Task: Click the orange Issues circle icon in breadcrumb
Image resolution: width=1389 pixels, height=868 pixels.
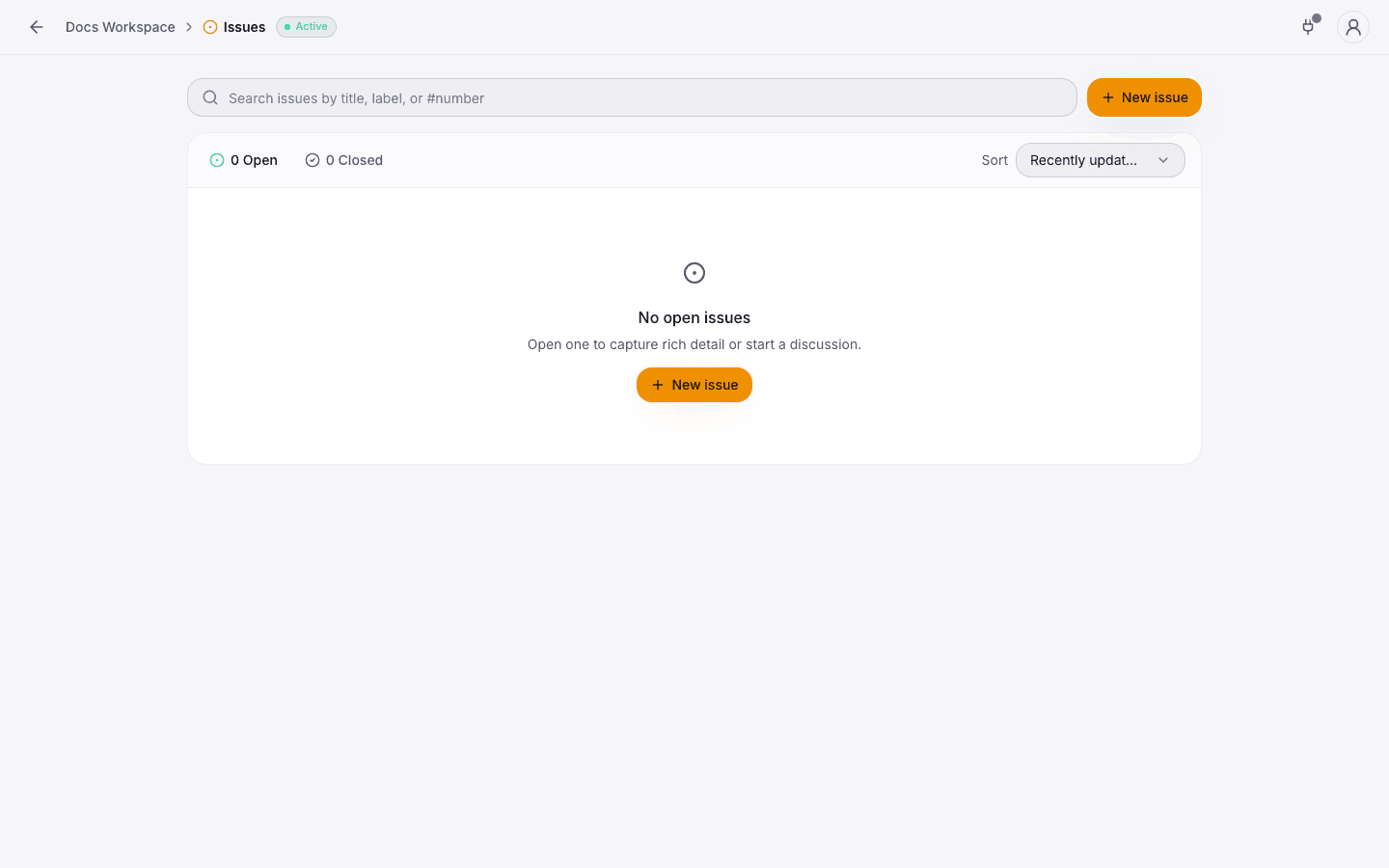Action: [210, 27]
